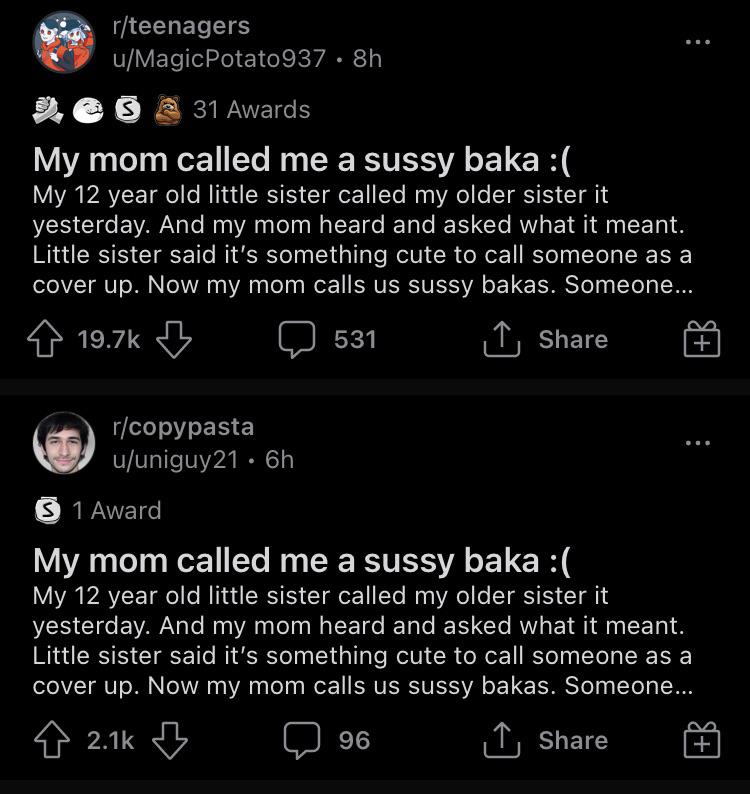Image resolution: width=750 pixels, height=794 pixels.
Task: Tap the uniguy21 avatar photo
Action: pyautogui.click(x=66, y=442)
